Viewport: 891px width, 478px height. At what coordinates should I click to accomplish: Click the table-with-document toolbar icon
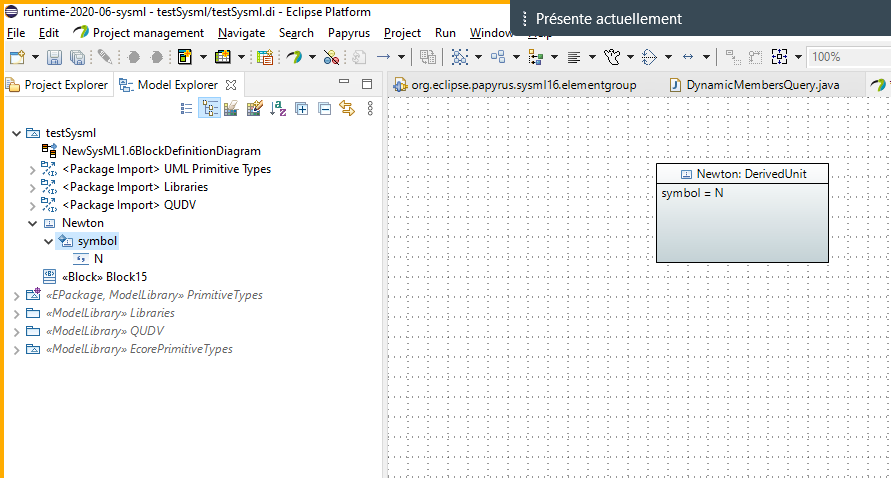tap(265, 57)
